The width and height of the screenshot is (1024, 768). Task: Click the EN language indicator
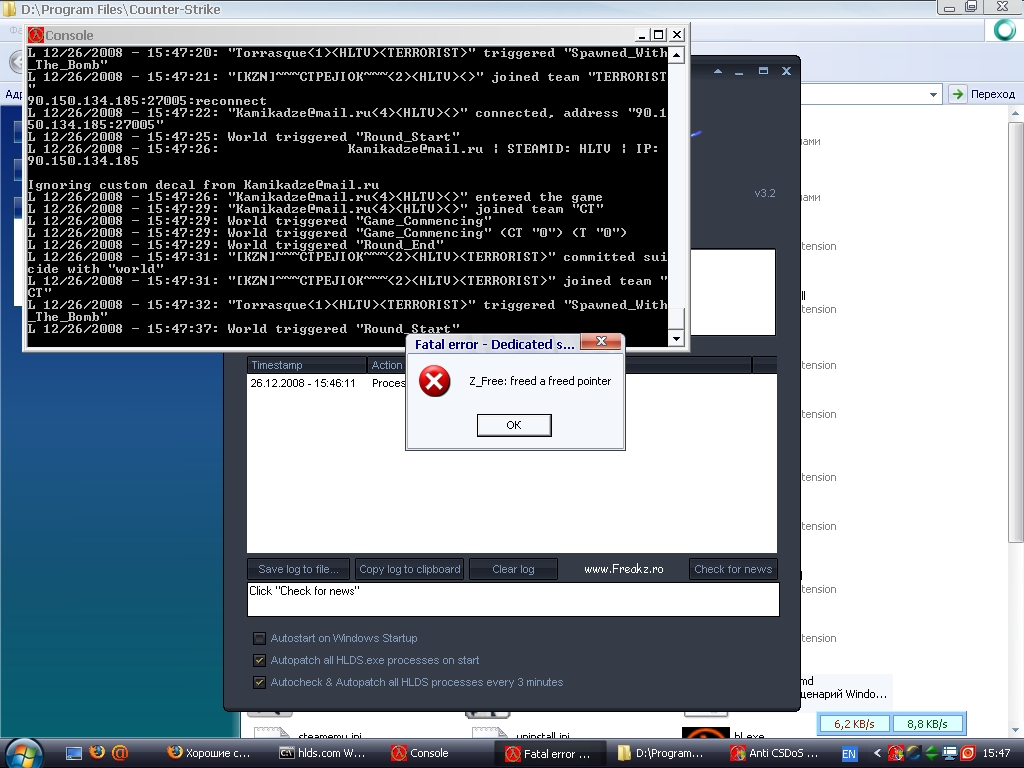[x=849, y=754]
